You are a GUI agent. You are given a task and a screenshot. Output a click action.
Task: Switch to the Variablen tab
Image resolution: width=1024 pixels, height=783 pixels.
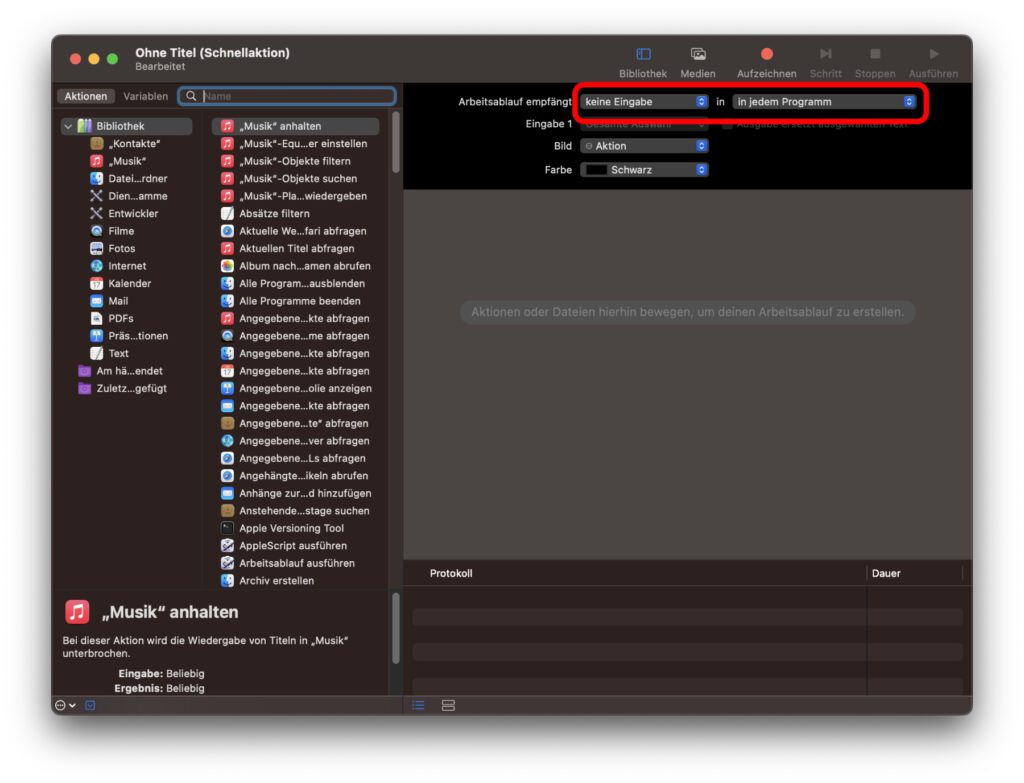tap(146, 96)
